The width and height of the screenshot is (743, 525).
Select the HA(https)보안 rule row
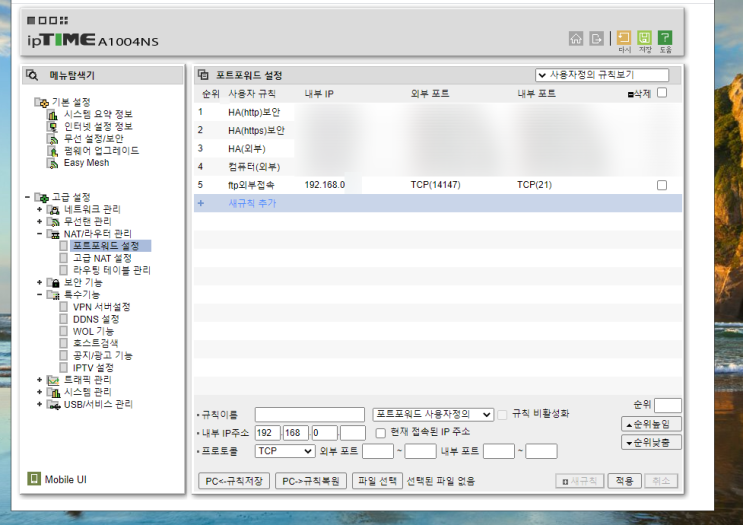[x=438, y=130]
